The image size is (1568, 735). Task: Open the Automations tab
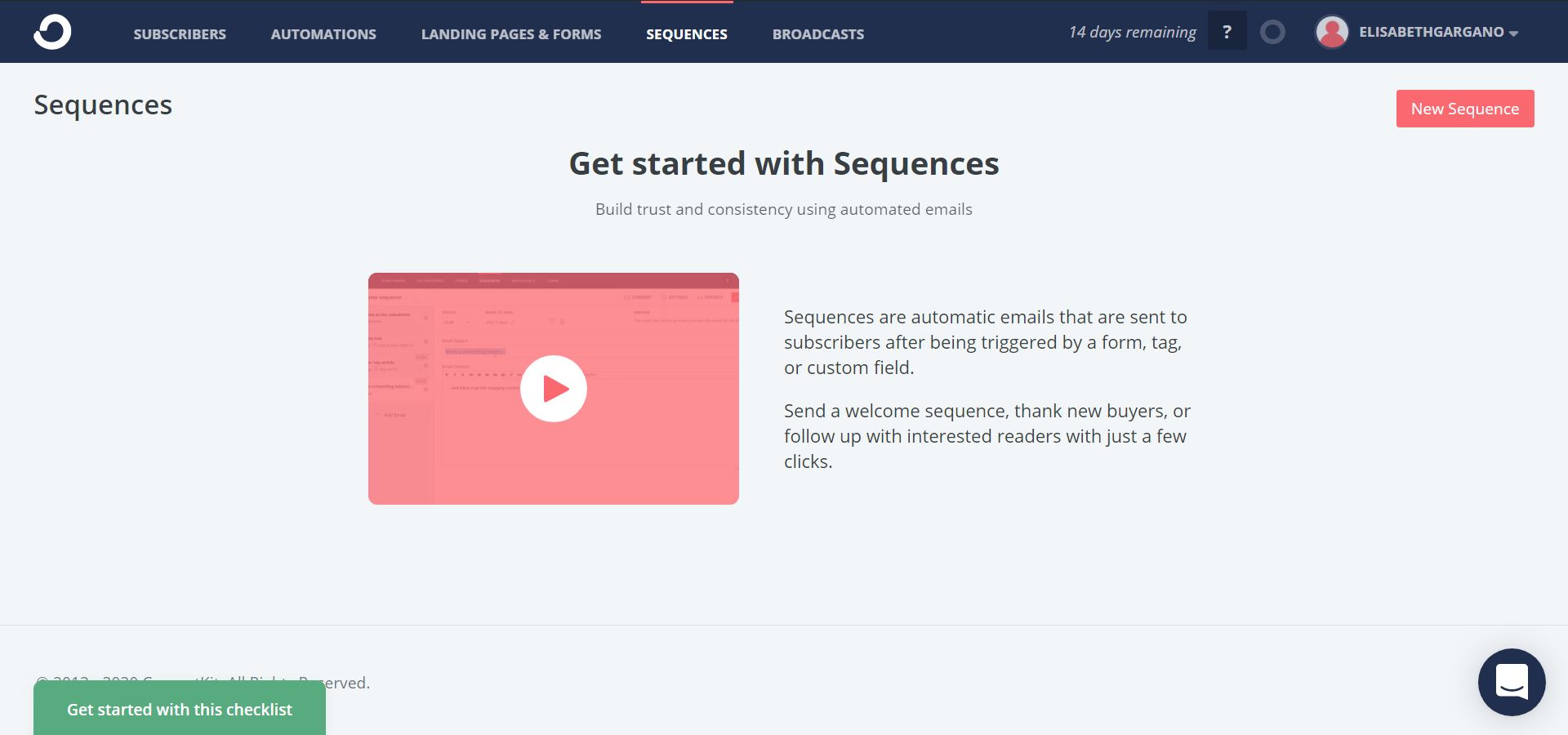(x=323, y=33)
